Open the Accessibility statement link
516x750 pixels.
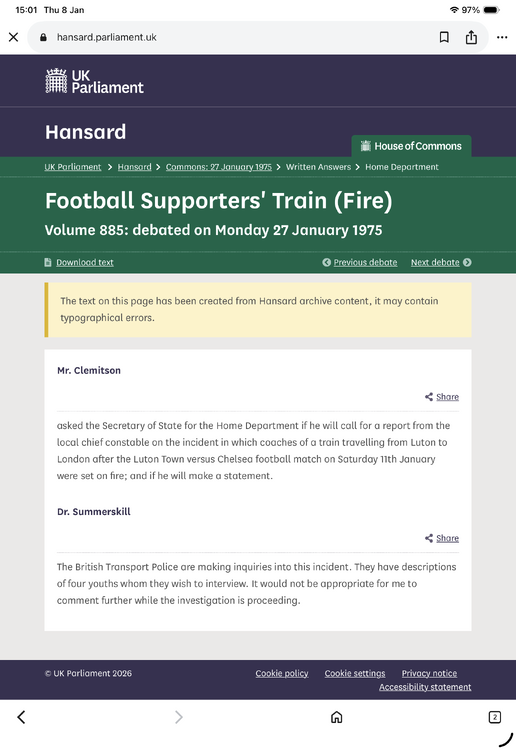tap(425, 687)
